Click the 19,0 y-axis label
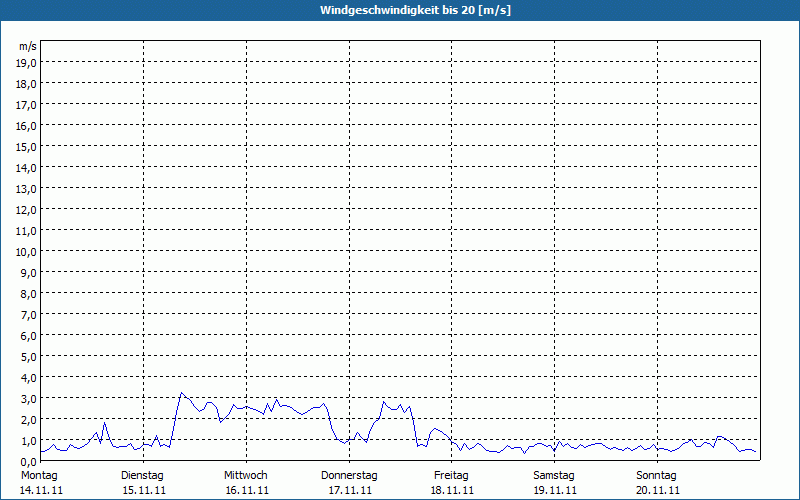 point(26,63)
